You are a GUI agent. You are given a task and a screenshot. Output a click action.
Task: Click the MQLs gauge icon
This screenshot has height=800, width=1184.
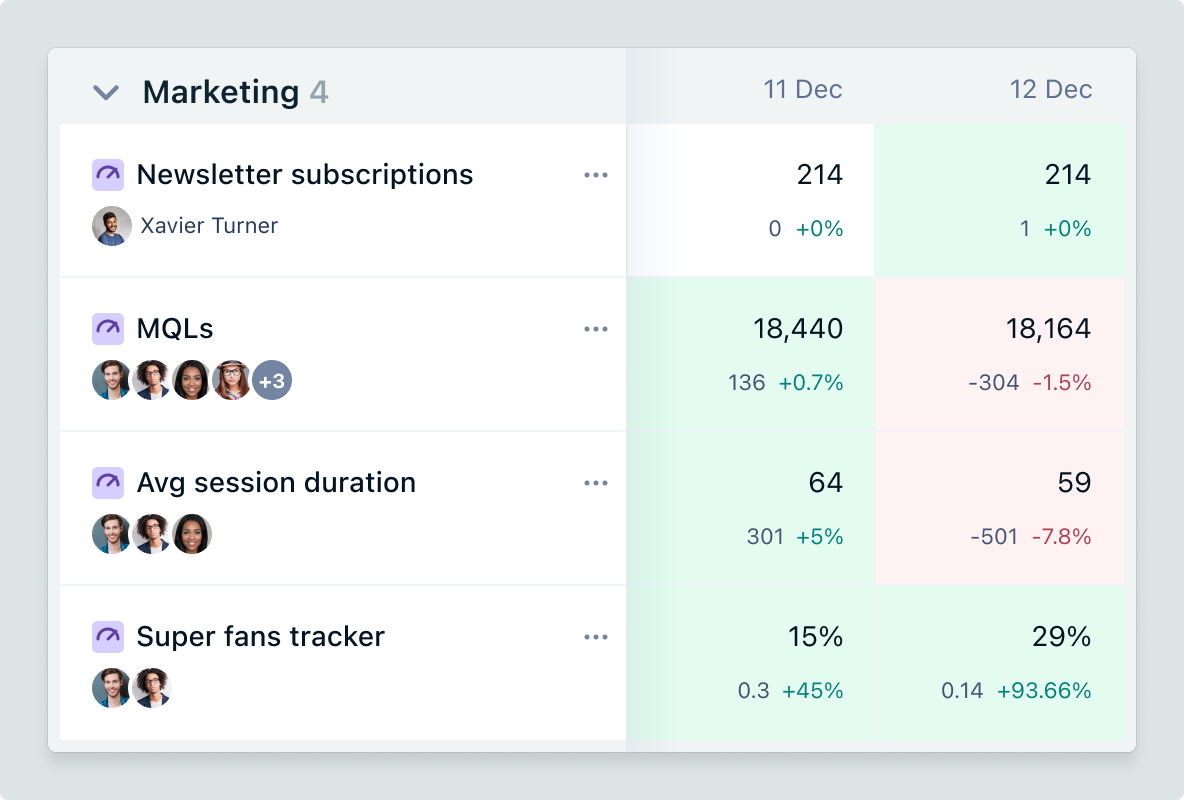tap(108, 329)
